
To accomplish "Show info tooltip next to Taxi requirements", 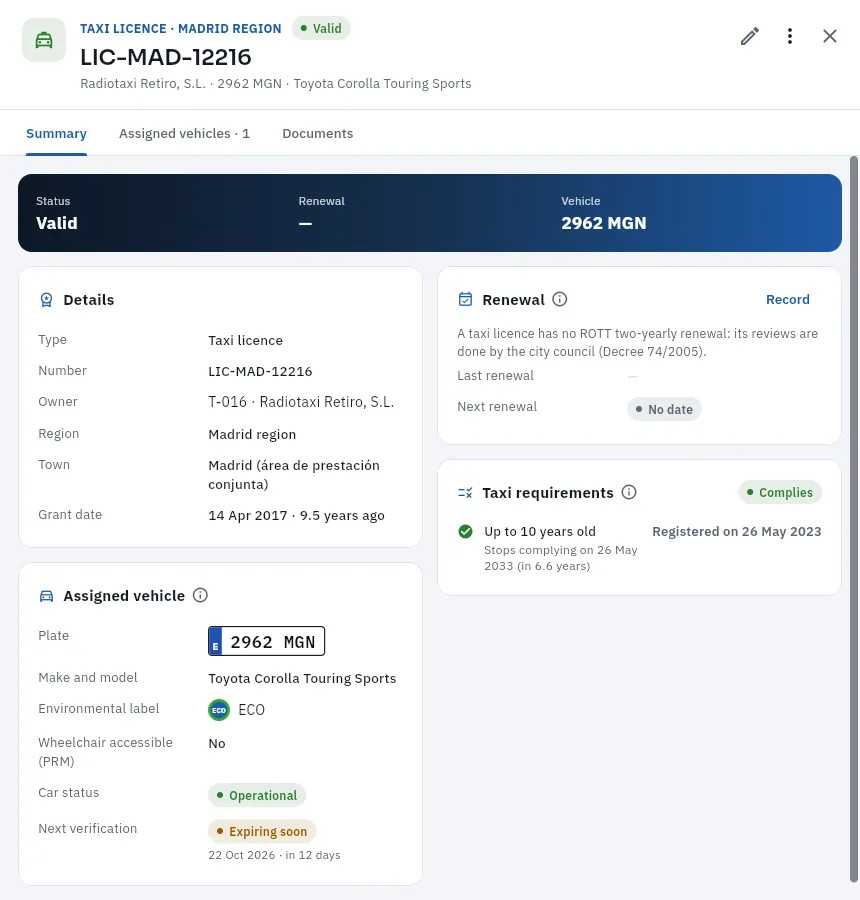I will 629,492.
